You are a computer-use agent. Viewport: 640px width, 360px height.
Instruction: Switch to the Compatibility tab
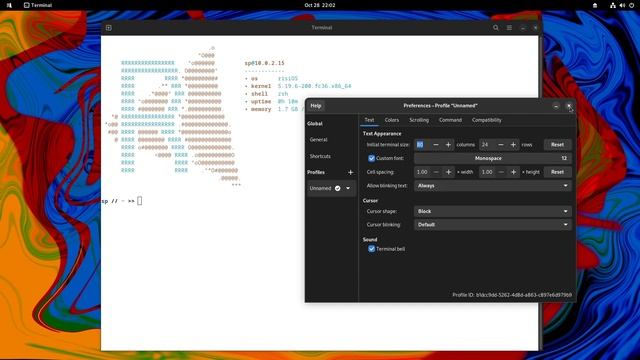pyautogui.click(x=487, y=120)
